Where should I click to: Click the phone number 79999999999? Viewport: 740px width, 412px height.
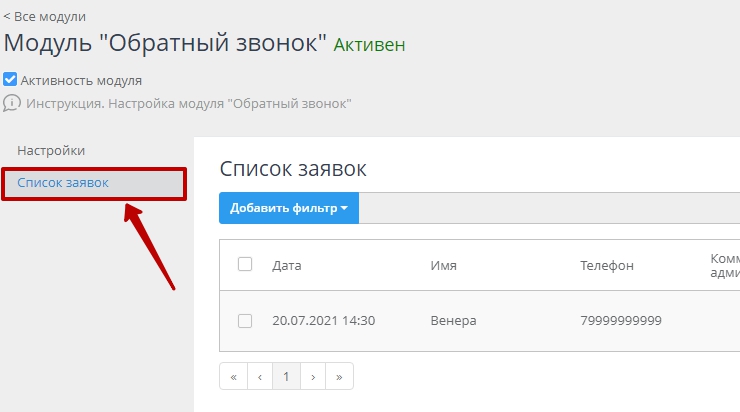620,321
